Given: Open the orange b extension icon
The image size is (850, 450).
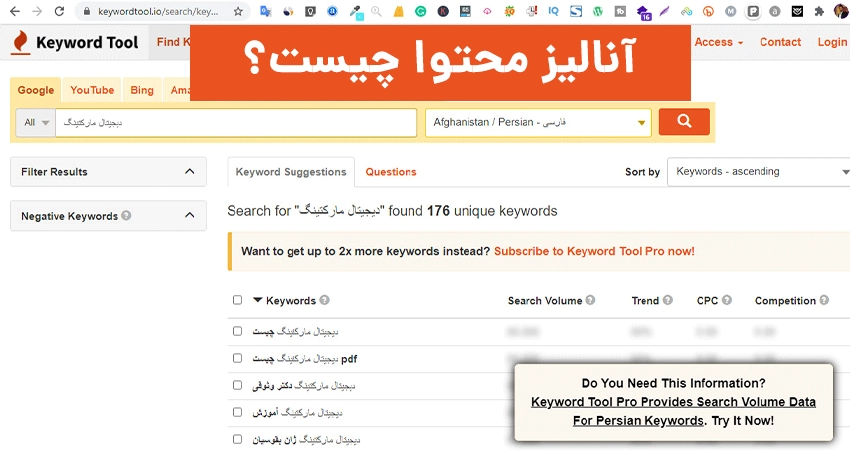Looking at the screenshot, I should [x=709, y=11].
